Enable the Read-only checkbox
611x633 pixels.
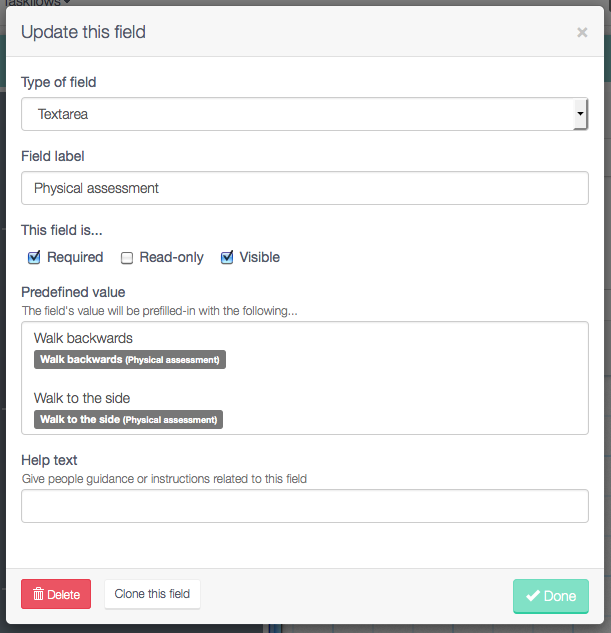point(127,258)
